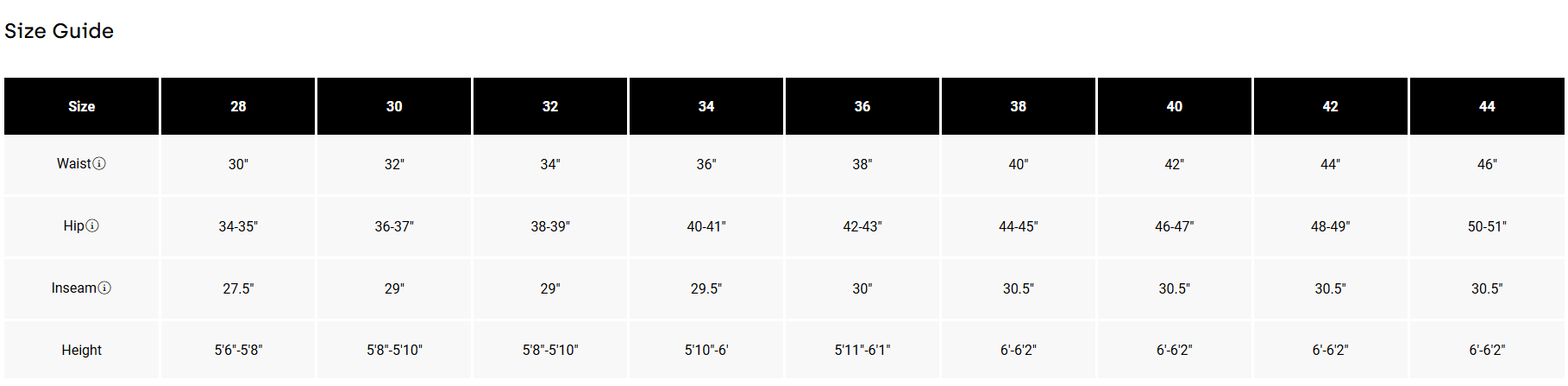Choose the size 40 column header
This screenshot has width=1568, height=386.
point(1175,106)
